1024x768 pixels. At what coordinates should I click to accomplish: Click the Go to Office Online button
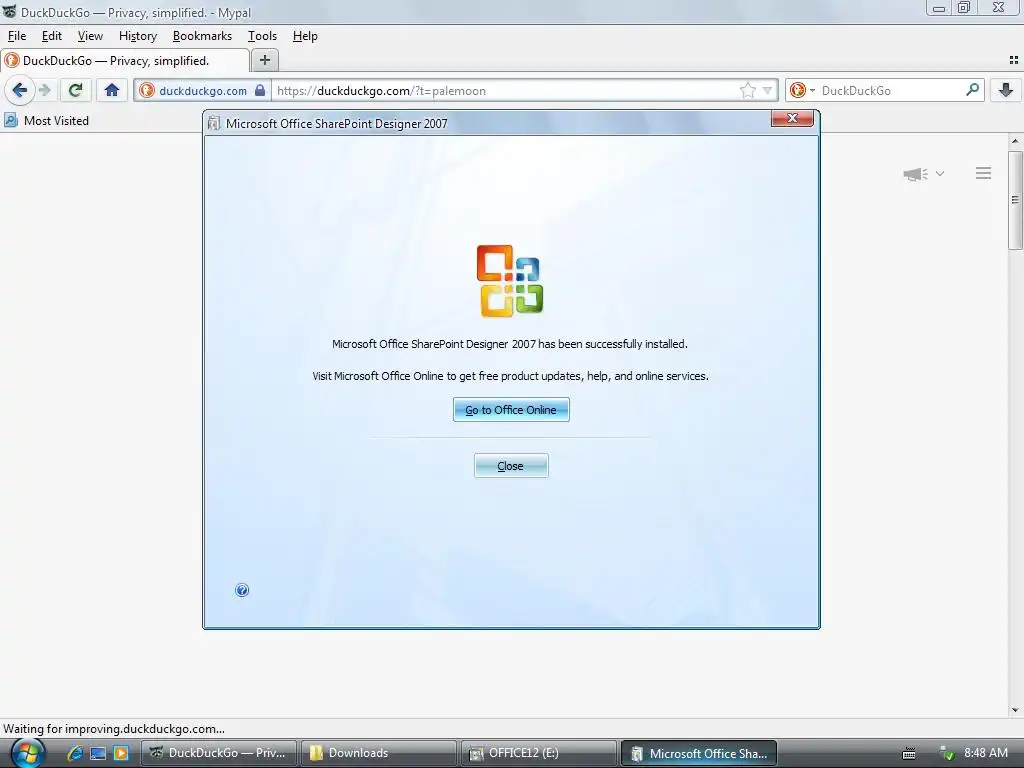(511, 409)
